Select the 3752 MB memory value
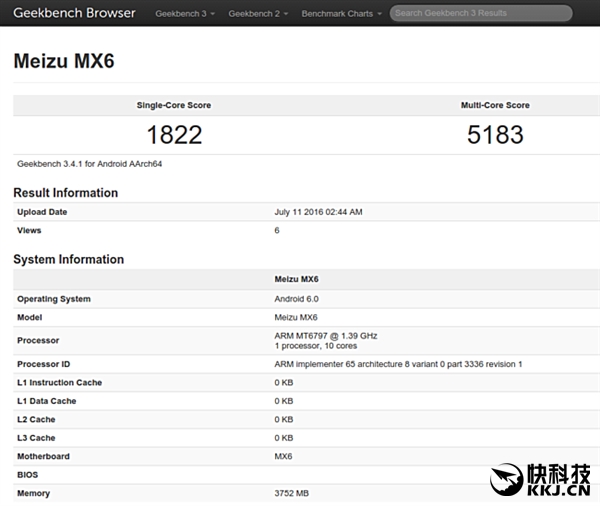 point(292,493)
